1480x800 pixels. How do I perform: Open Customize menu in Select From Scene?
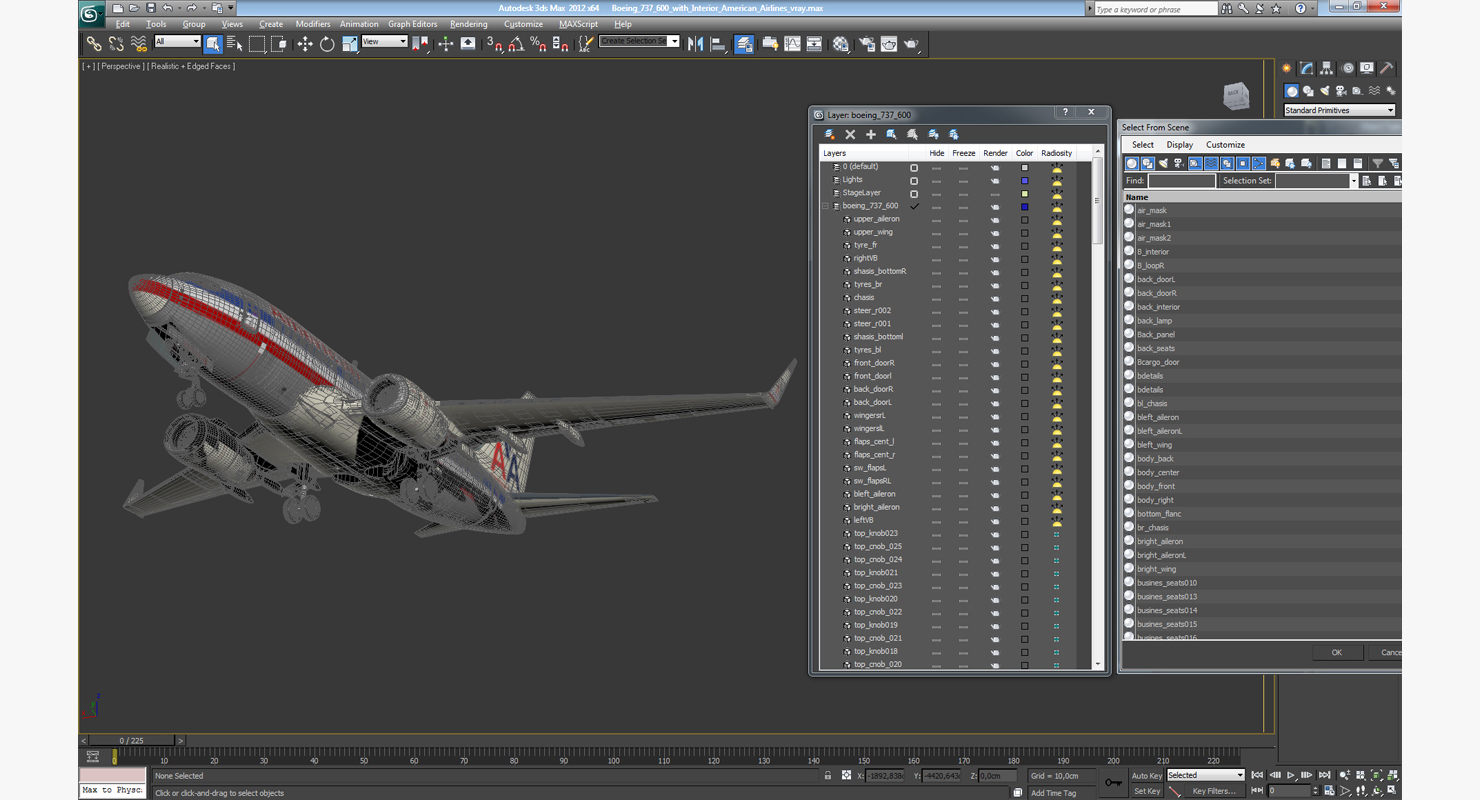pyautogui.click(x=1225, y=145)
